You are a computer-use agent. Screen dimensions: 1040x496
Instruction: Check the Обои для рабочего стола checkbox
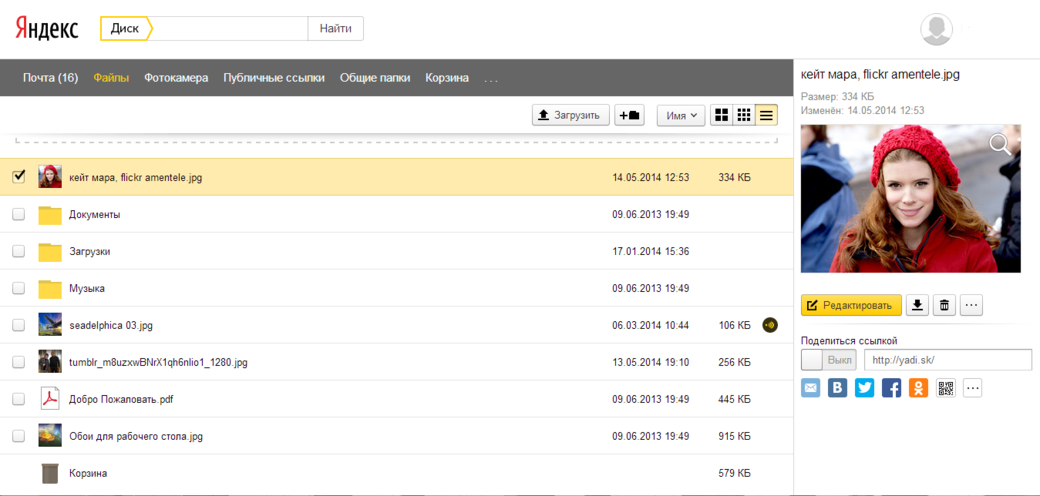19,436
